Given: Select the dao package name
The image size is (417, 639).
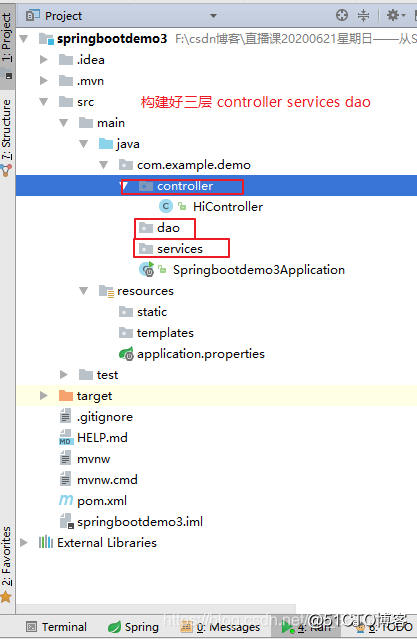Looking at the screenshot, I should pyautogui.click(x=168, y=228).
